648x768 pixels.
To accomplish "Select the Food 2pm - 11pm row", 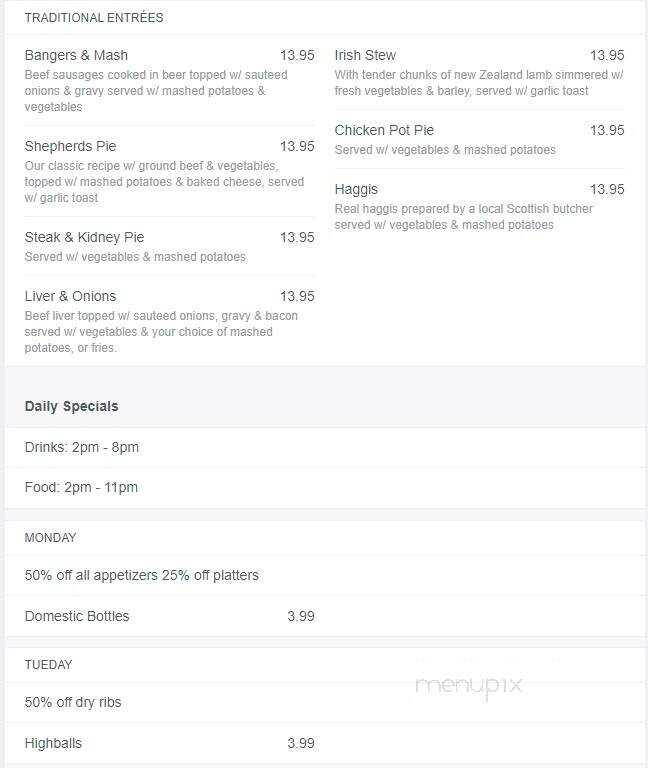I will point(325,488).
